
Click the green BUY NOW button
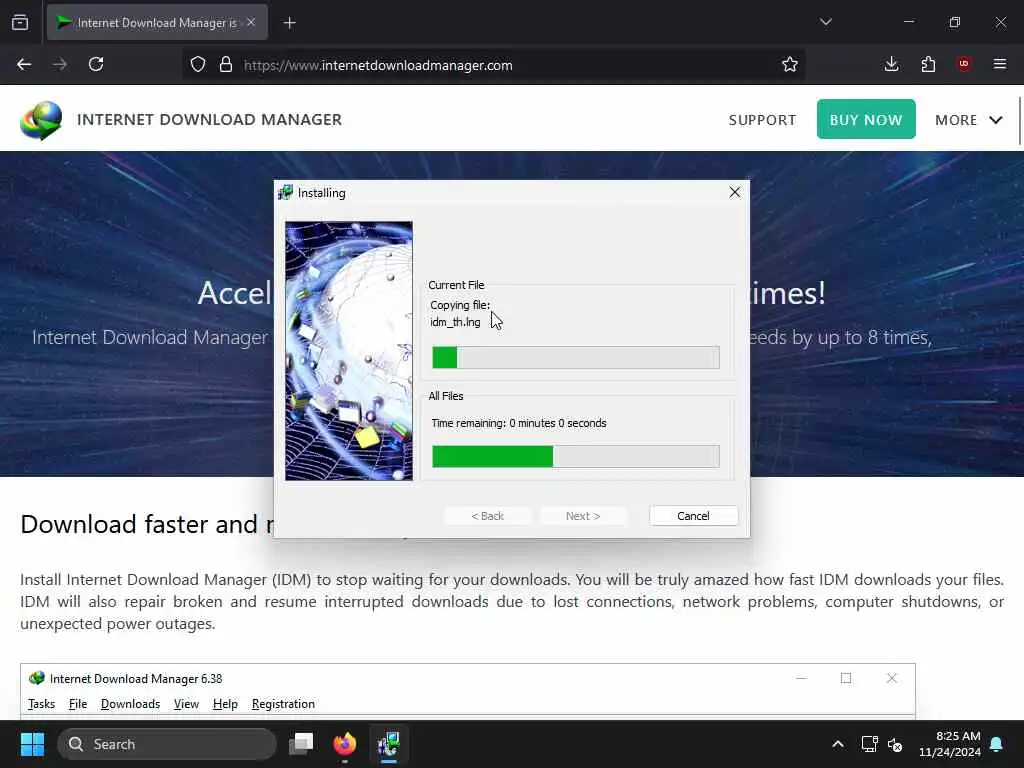pyautogui.click(x=866, y=120)
